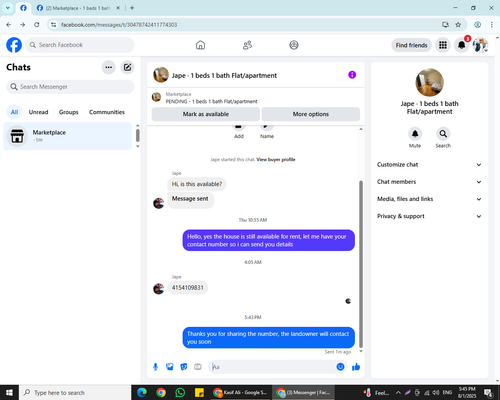Reload the page in Chrome
This screenshot has width=500, height=400.
pos(37,25)
